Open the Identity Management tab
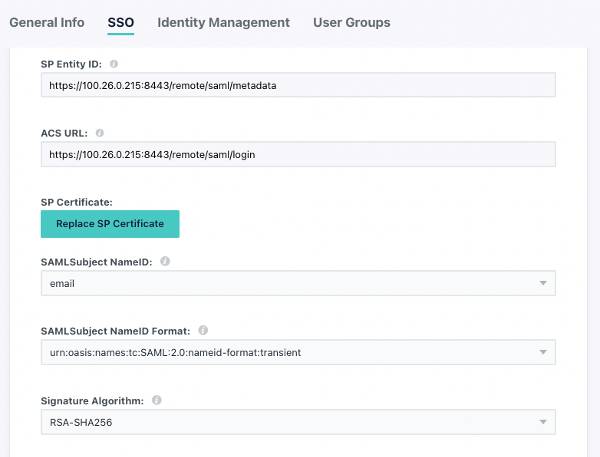 click(223, 22)
